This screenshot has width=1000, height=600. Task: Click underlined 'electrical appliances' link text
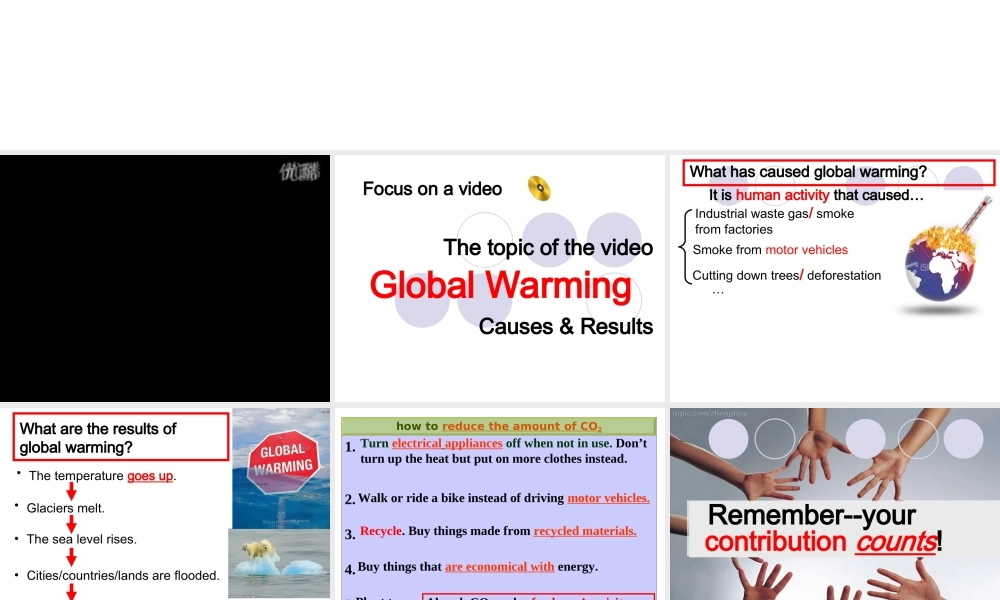[x=447, y=443]
